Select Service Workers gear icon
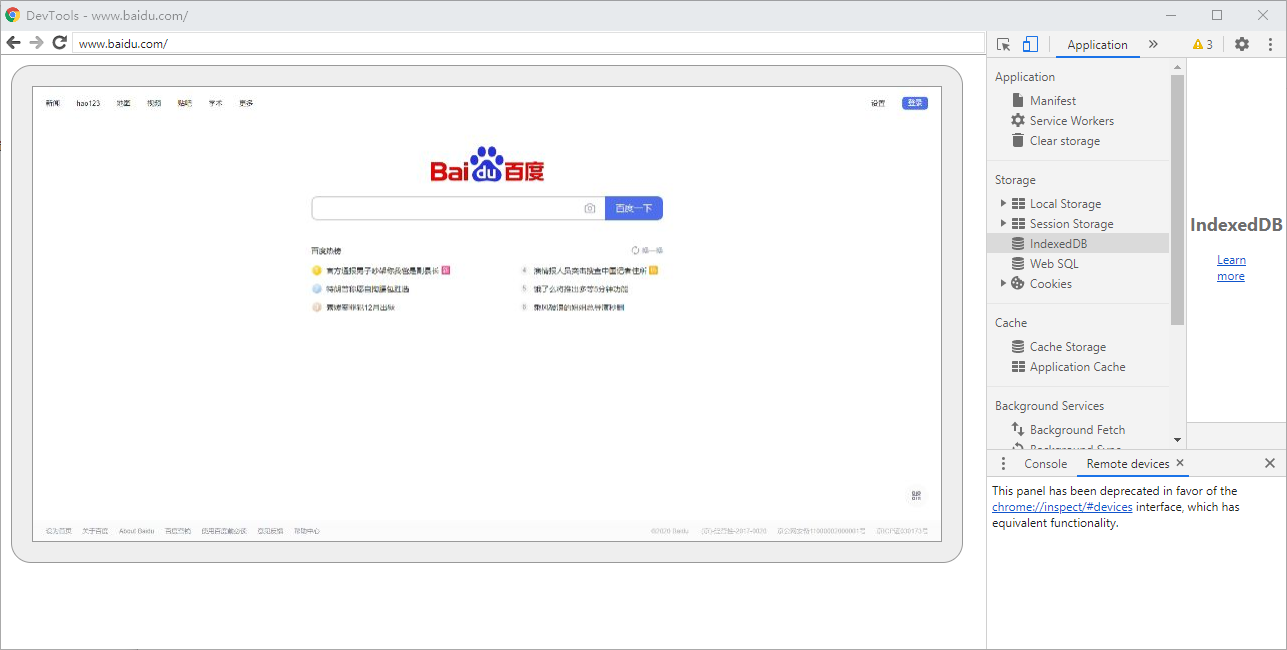1287x650 pixels. point(1018,120)
